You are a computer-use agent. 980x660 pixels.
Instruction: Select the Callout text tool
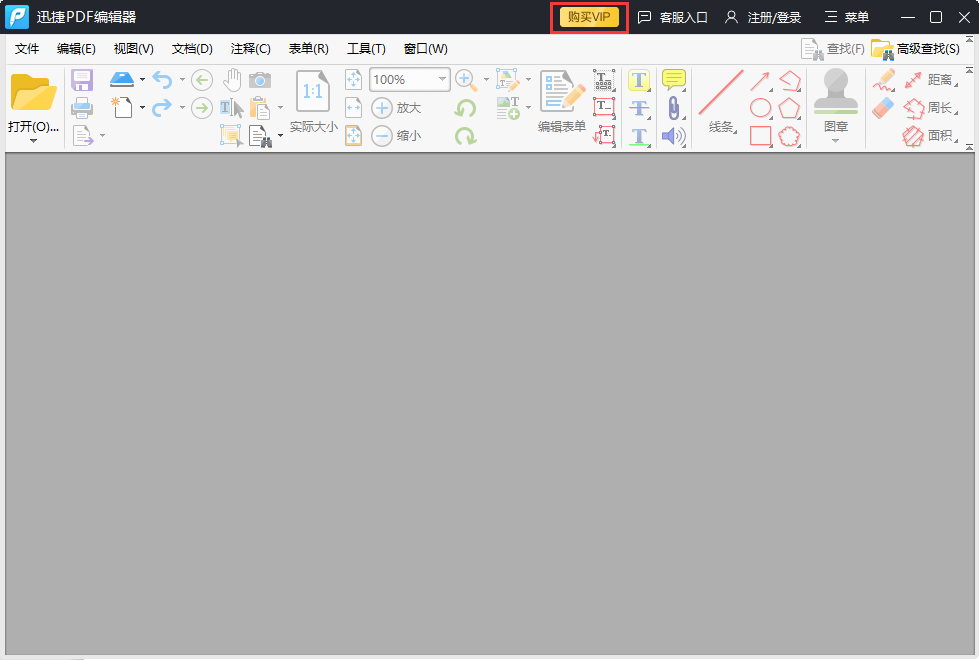[604, 136]
